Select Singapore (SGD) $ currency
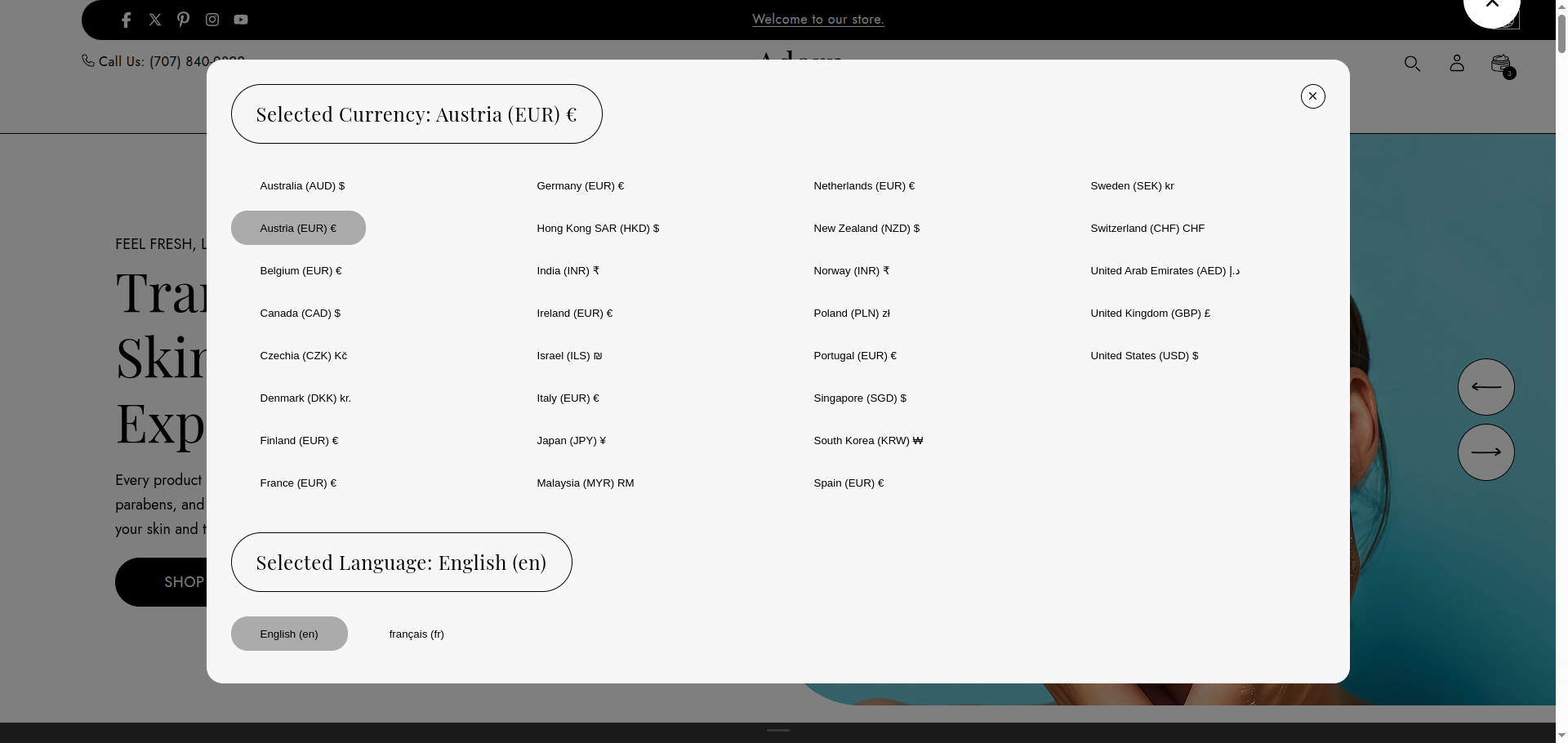 click(x=860, y=398)
